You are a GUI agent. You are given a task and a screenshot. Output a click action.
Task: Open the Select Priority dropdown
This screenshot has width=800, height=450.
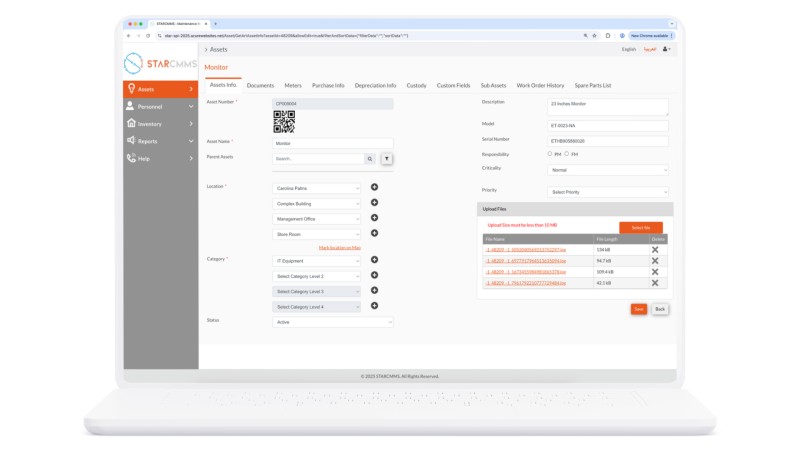(608, 192)
